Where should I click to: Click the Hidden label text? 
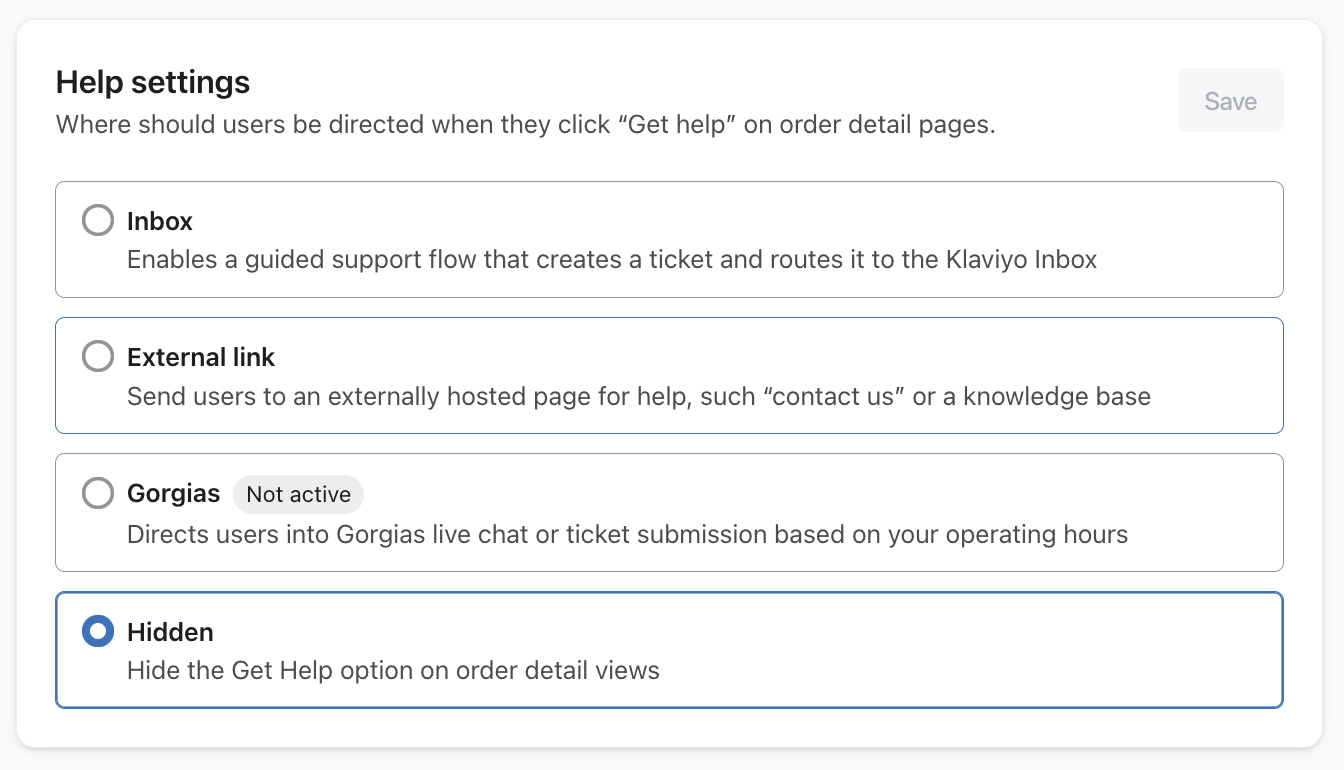tap(170, 632)
